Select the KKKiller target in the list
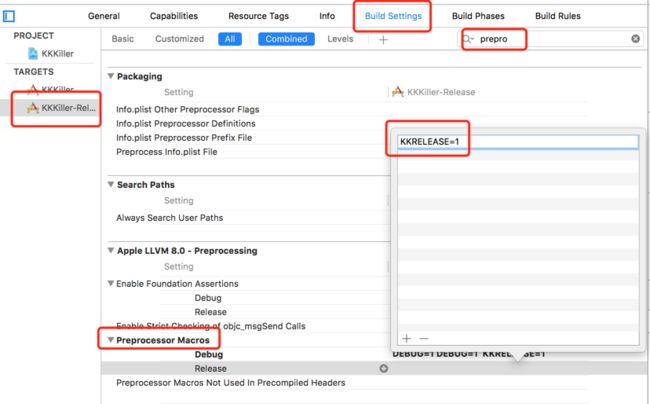The height and width of the screenshot is (404, 650). [51, 89]
